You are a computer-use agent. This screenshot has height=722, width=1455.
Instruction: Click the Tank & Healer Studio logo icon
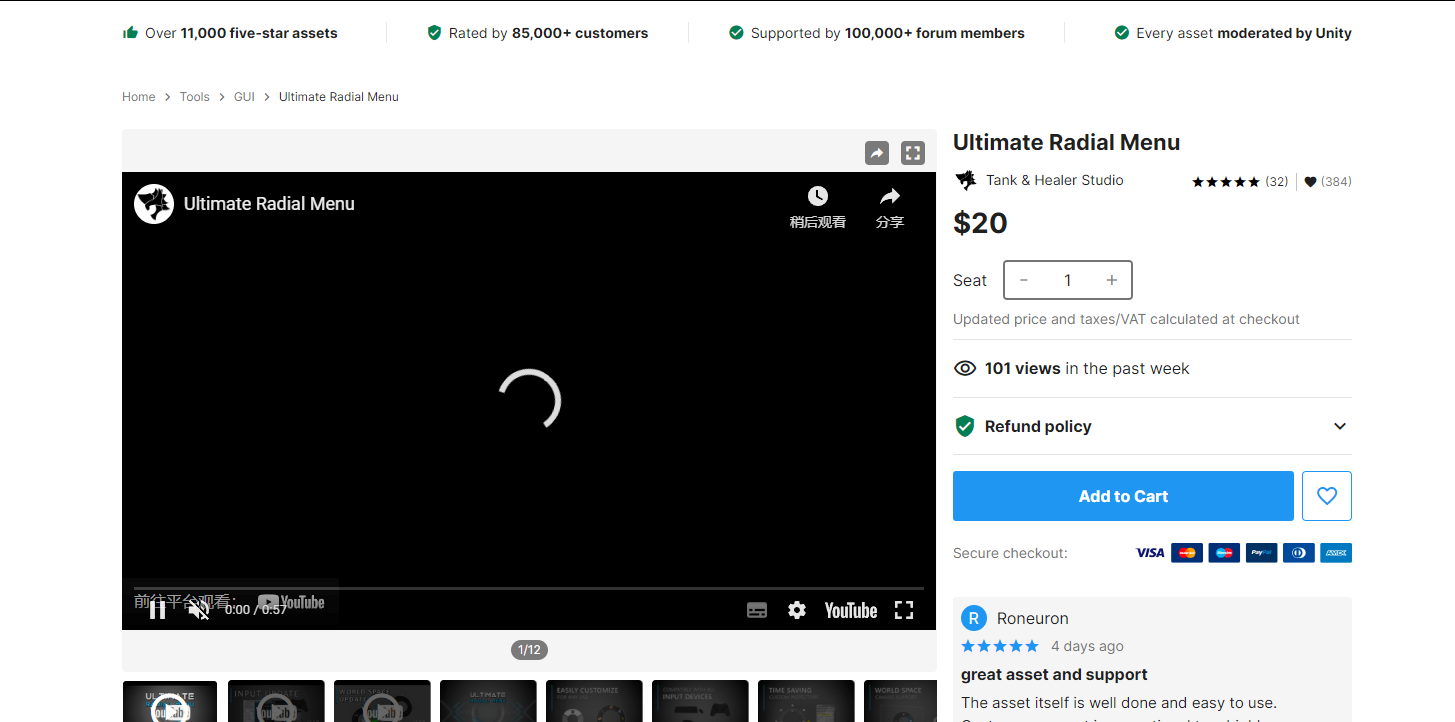tap(966, 181)
